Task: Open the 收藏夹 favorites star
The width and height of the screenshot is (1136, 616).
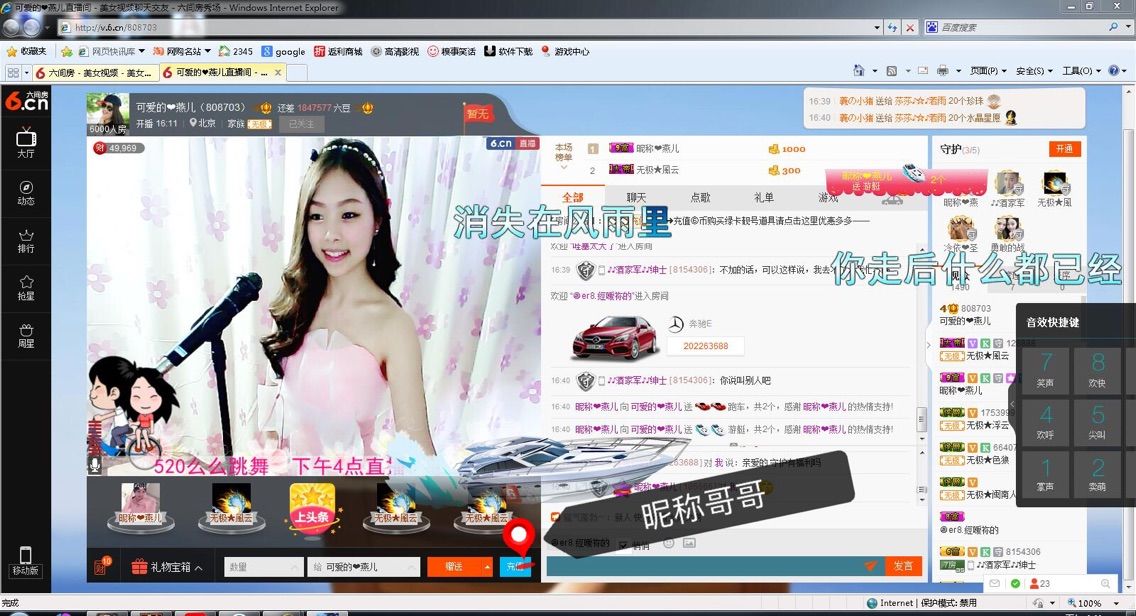Action: tap(26, 51)
